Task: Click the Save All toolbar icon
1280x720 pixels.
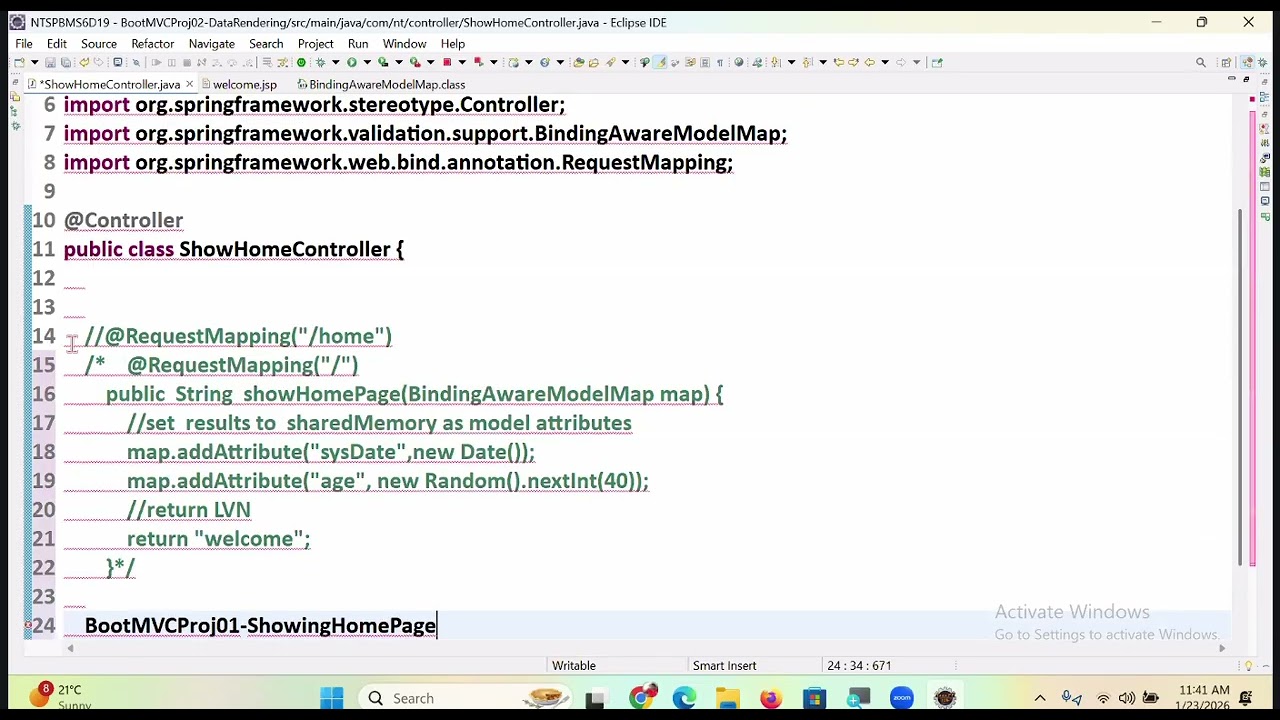Action: click(x=65, y=62)
